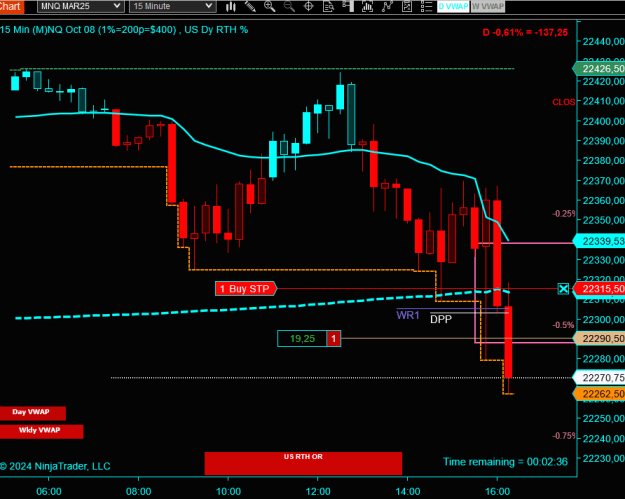The height and width of the screenshot is (499, 625).
Task: Select the WR1 pivot label
Action: pyautogui.click(x=408, y=315)
